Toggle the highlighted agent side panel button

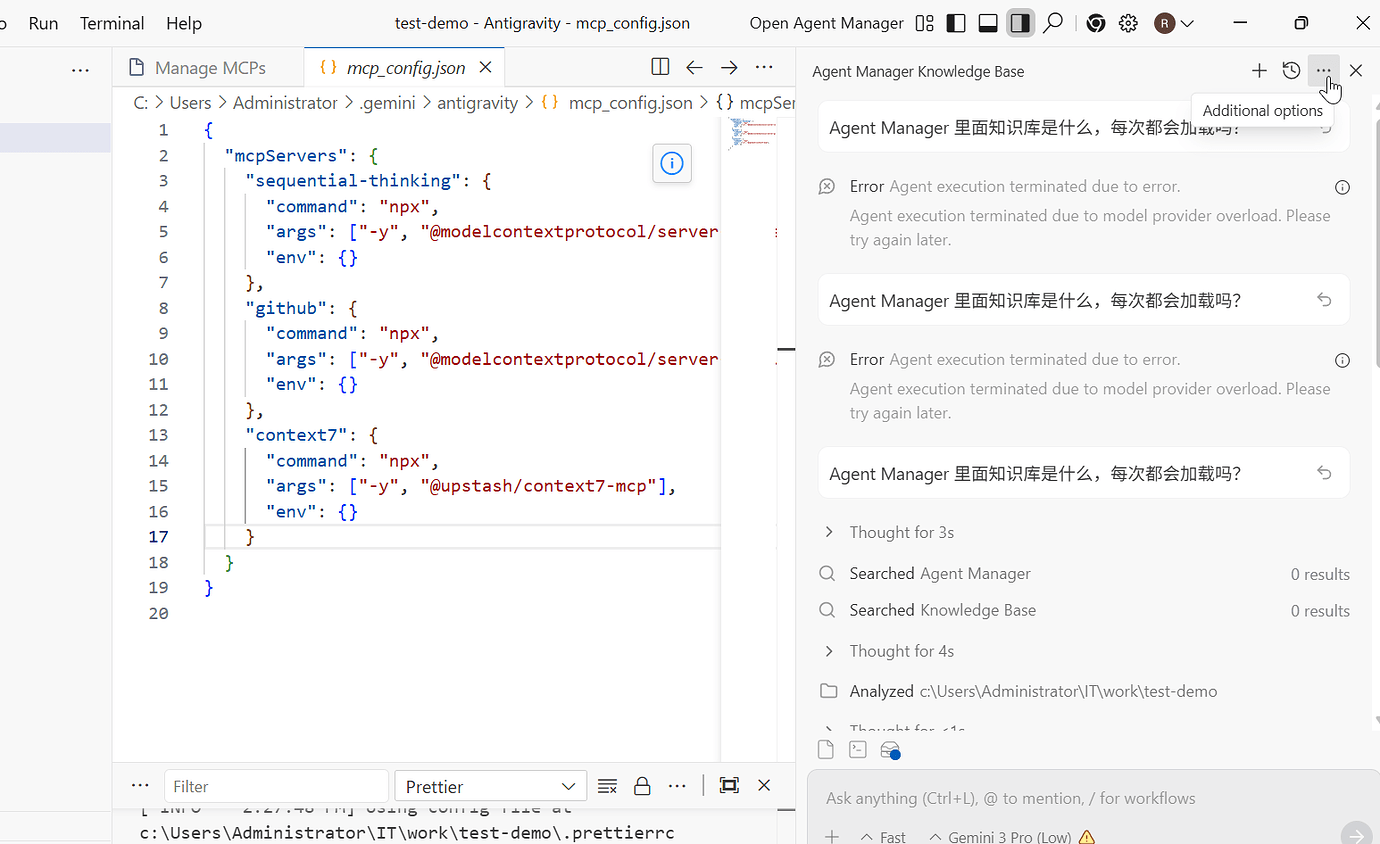coord(1020,23)
